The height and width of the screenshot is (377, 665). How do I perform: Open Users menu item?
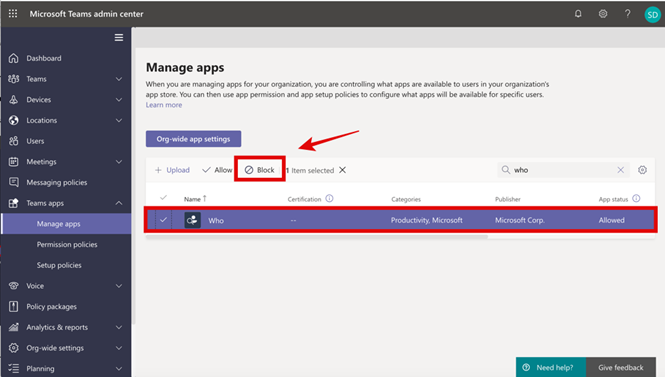35,141
